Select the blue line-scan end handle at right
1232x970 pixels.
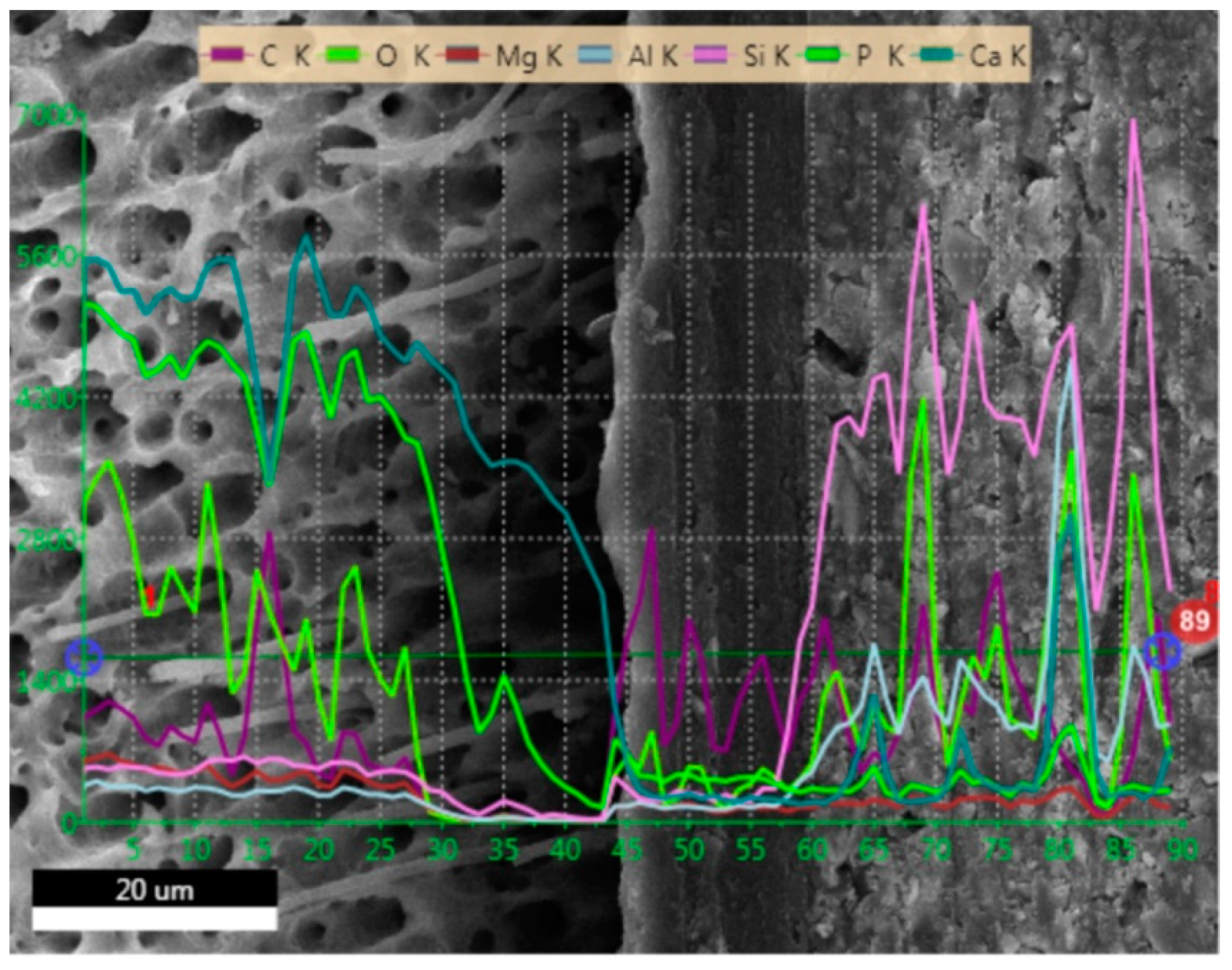[x=1162, y=652]
